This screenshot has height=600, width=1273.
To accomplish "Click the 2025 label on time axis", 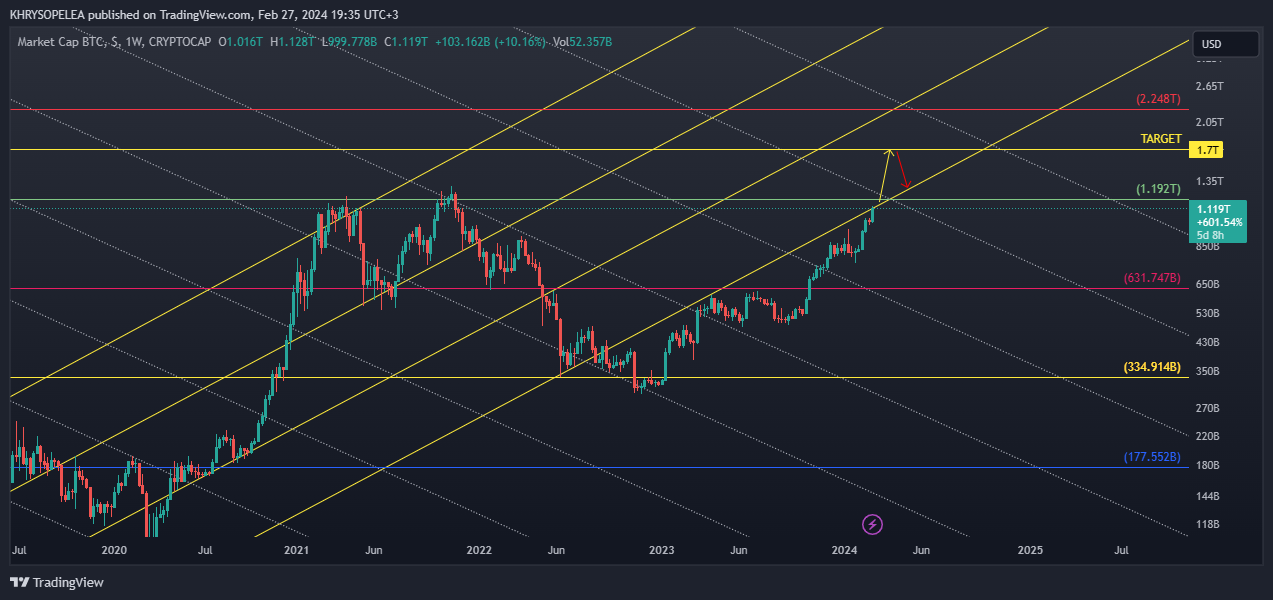I will pyautogui.click(x=1030, y=550).
